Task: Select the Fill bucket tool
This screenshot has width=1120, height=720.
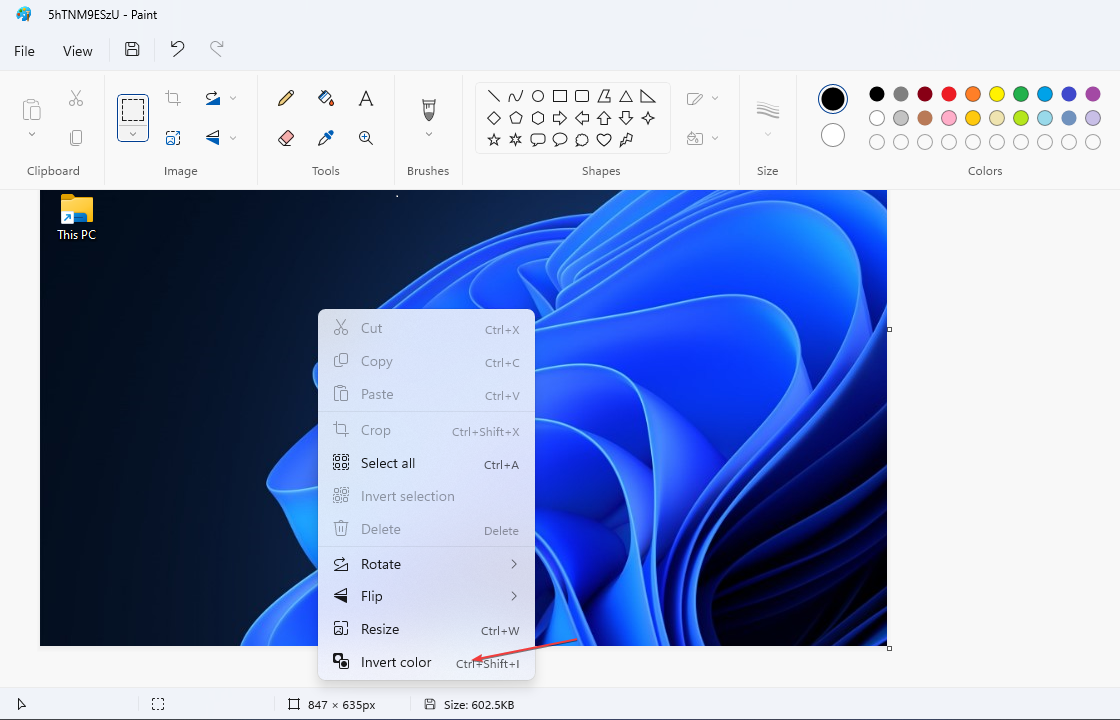Action: tap(326, 98)
